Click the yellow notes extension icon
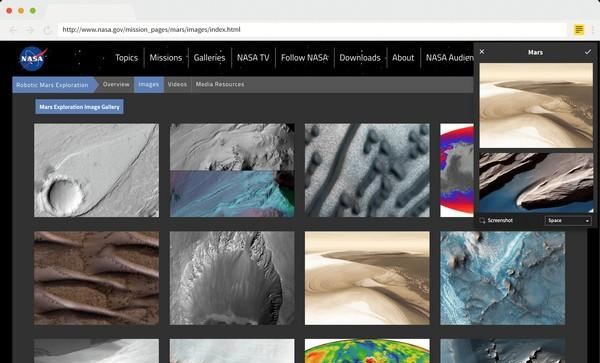The width and height of the screenshot is (600, 363). (579, 29)
